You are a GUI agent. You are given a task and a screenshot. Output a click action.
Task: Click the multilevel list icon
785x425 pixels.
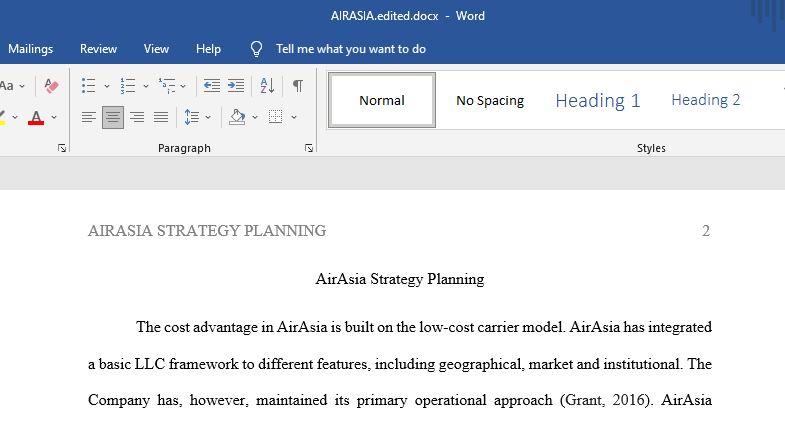(167, 86)
